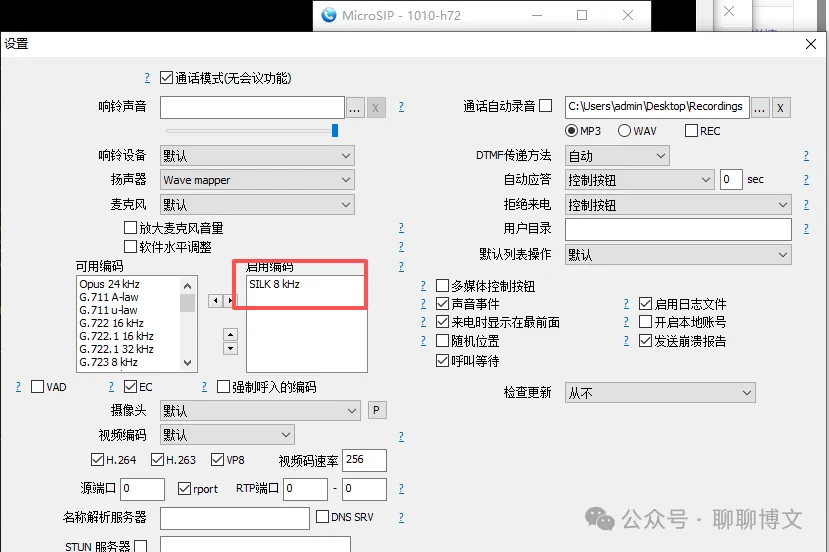Adjust the ringtone volume slider
The height and width of the screenshot is (552, 829).
[x=335, y=130]
